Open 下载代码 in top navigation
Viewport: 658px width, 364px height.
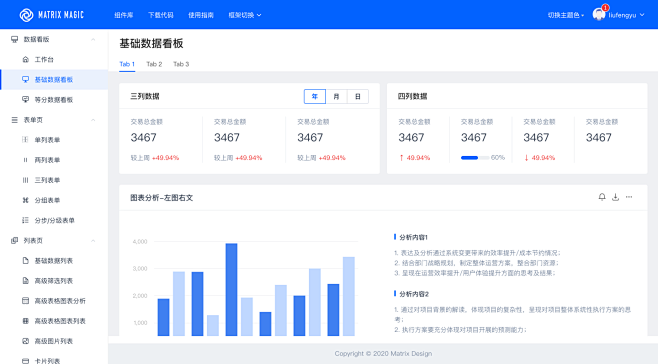click(x=161, y=15)
